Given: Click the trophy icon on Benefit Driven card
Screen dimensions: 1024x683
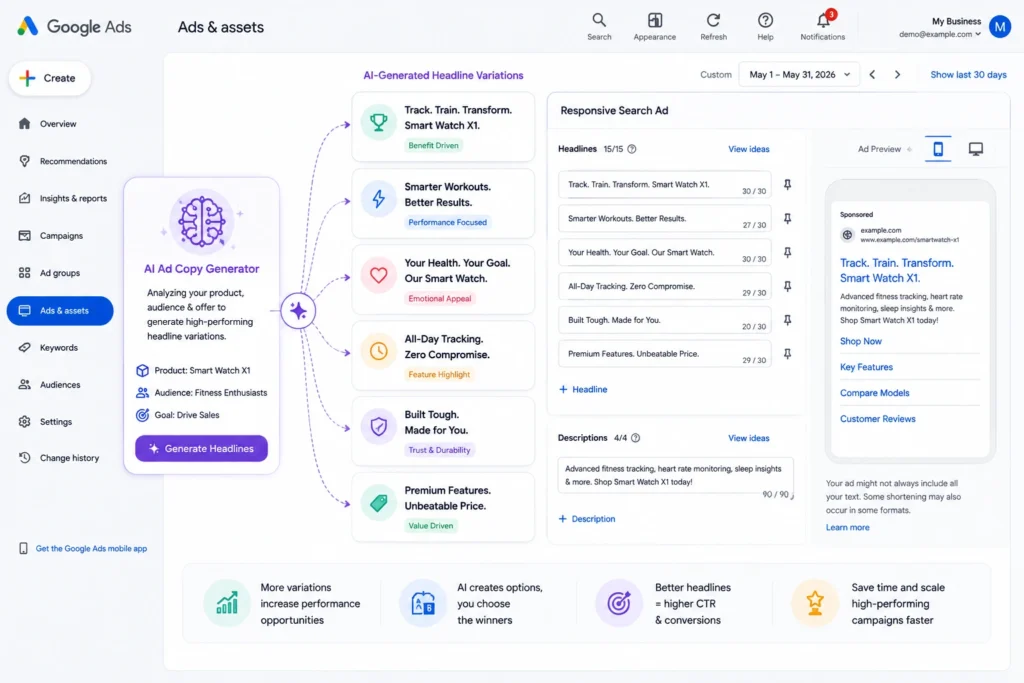Looking at the screenshot, I should click(379, 122).
